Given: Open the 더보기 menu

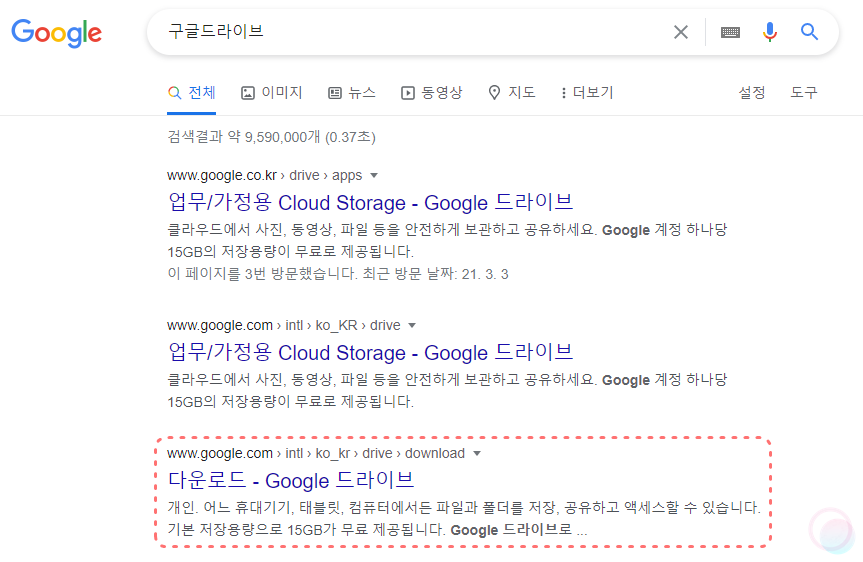Looking at the screenshot, I should pos(587,92).
